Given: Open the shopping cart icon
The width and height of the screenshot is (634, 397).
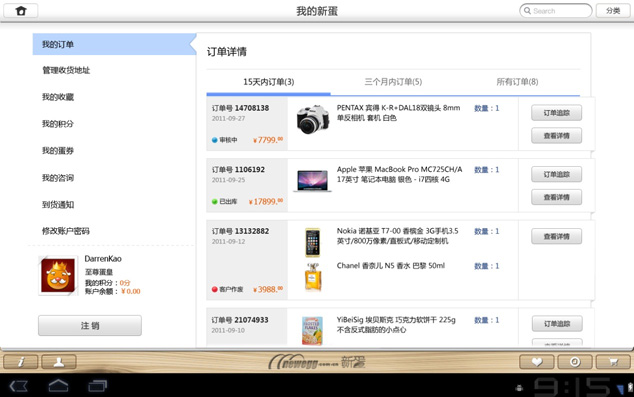Looking at the screenshot, I should click(x=613, y=361).
